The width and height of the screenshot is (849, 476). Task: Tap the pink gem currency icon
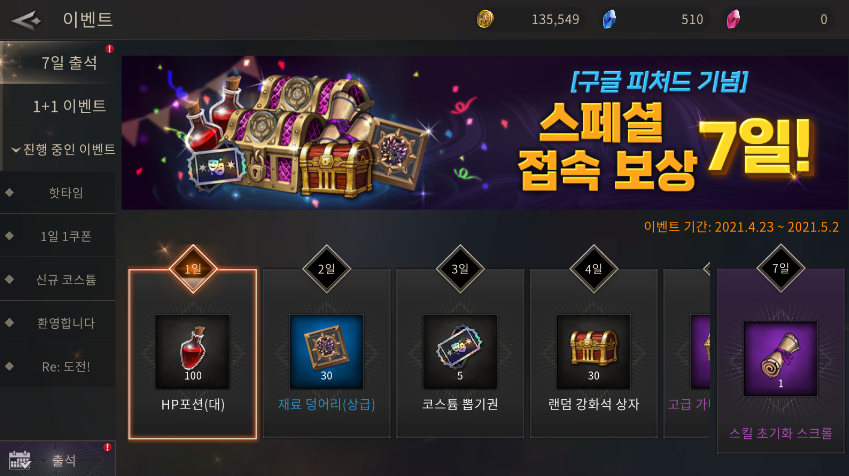coord(733,19)
